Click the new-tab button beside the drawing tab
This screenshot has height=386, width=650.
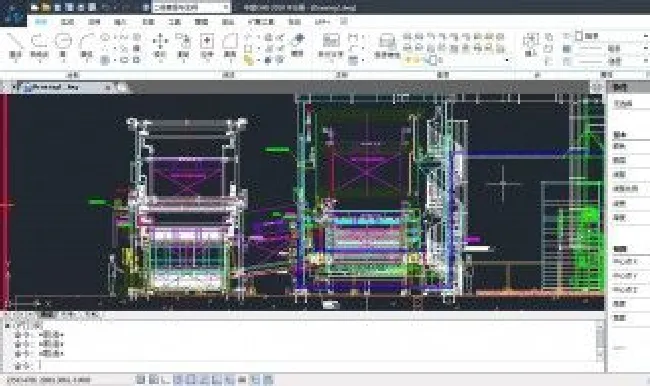(x=121, y=87)
